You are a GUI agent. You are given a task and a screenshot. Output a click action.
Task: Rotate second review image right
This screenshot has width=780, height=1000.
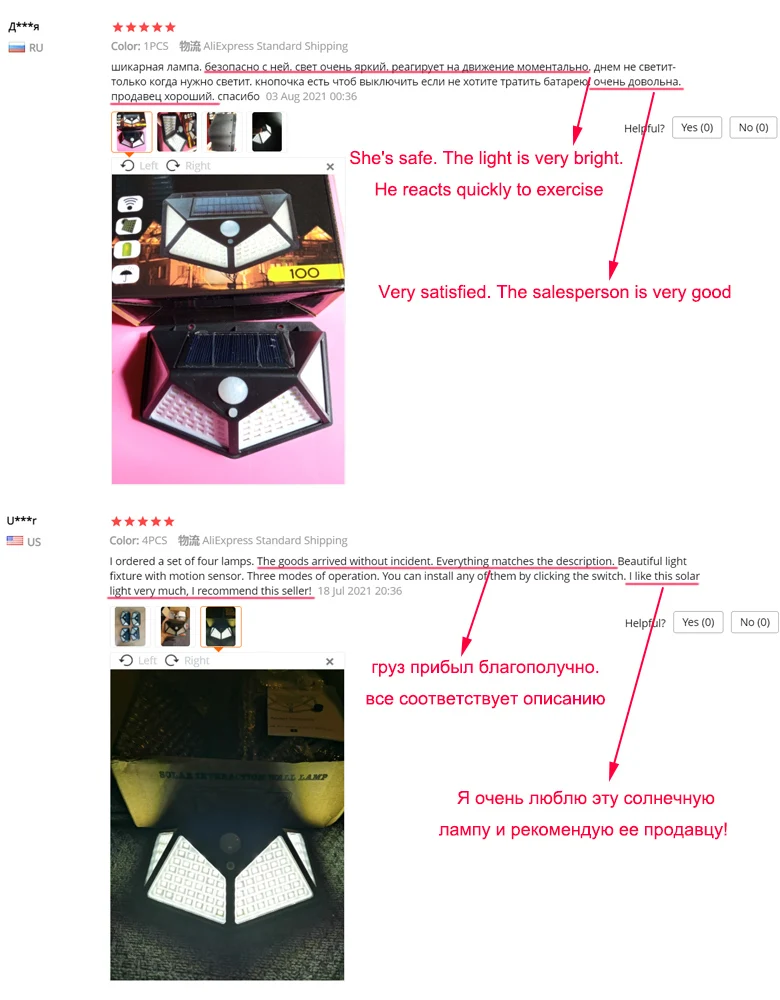click(x=187, y=660)
